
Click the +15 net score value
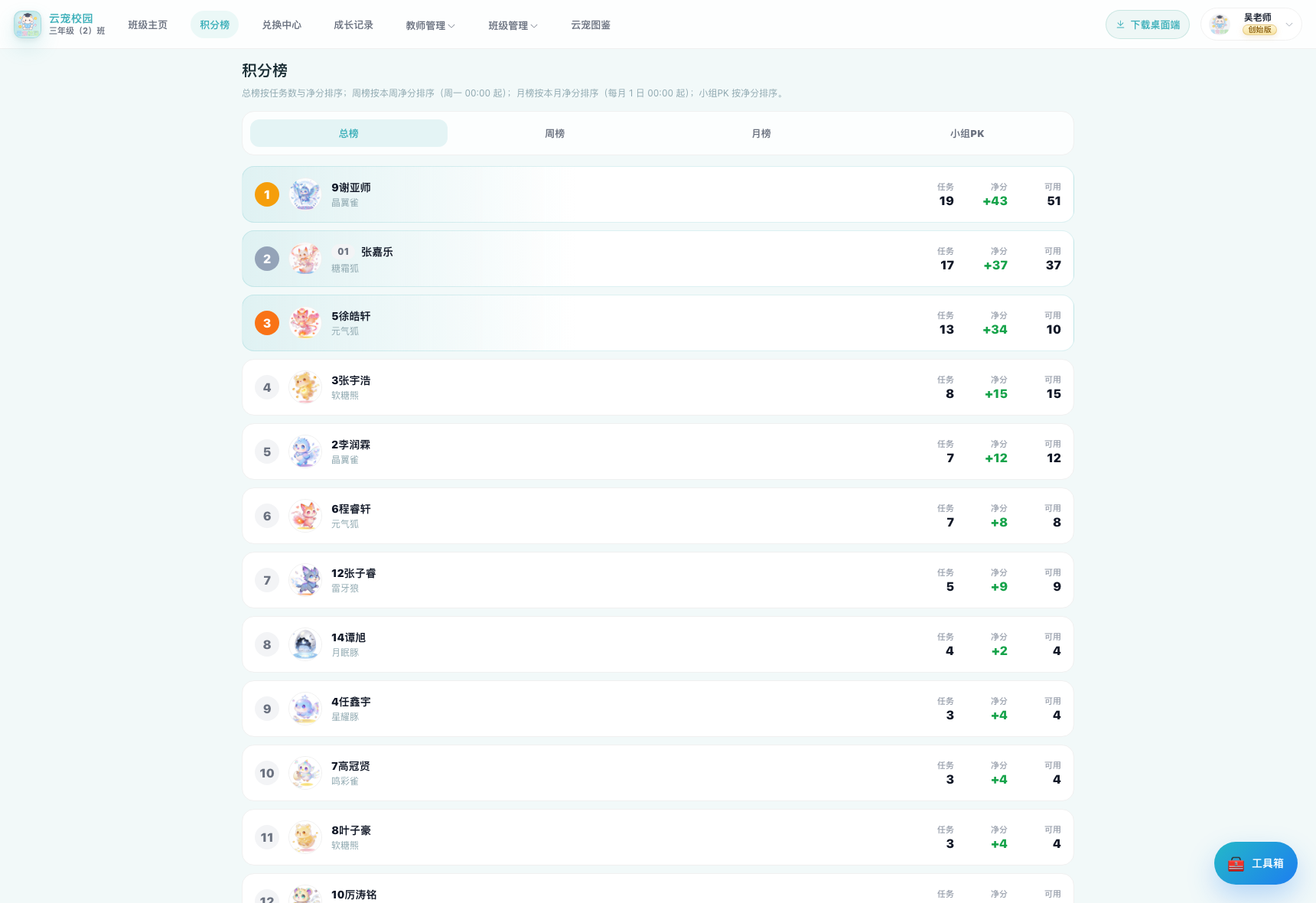click(996, 394)
